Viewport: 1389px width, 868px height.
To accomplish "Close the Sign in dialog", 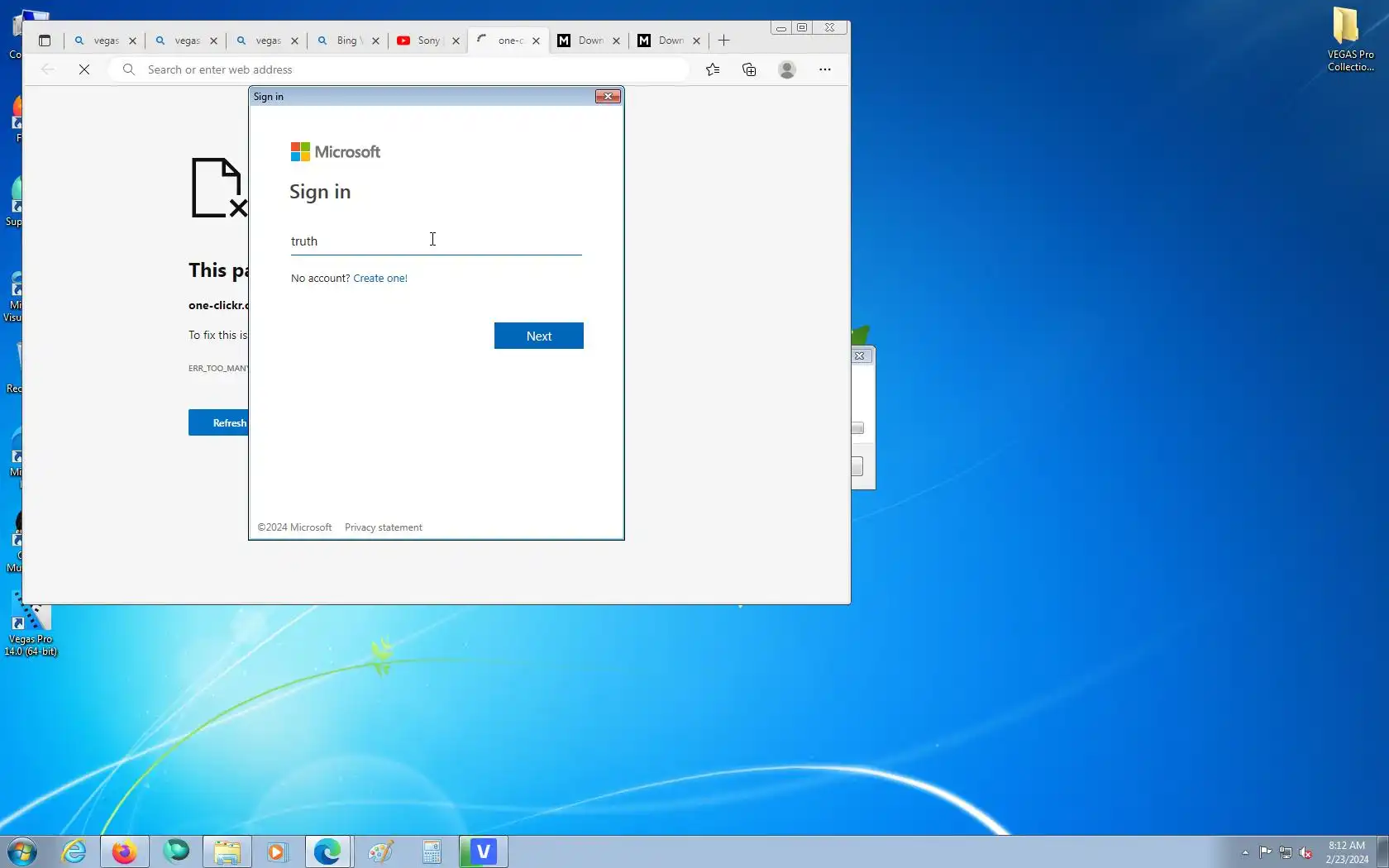I will click(609, 97).
